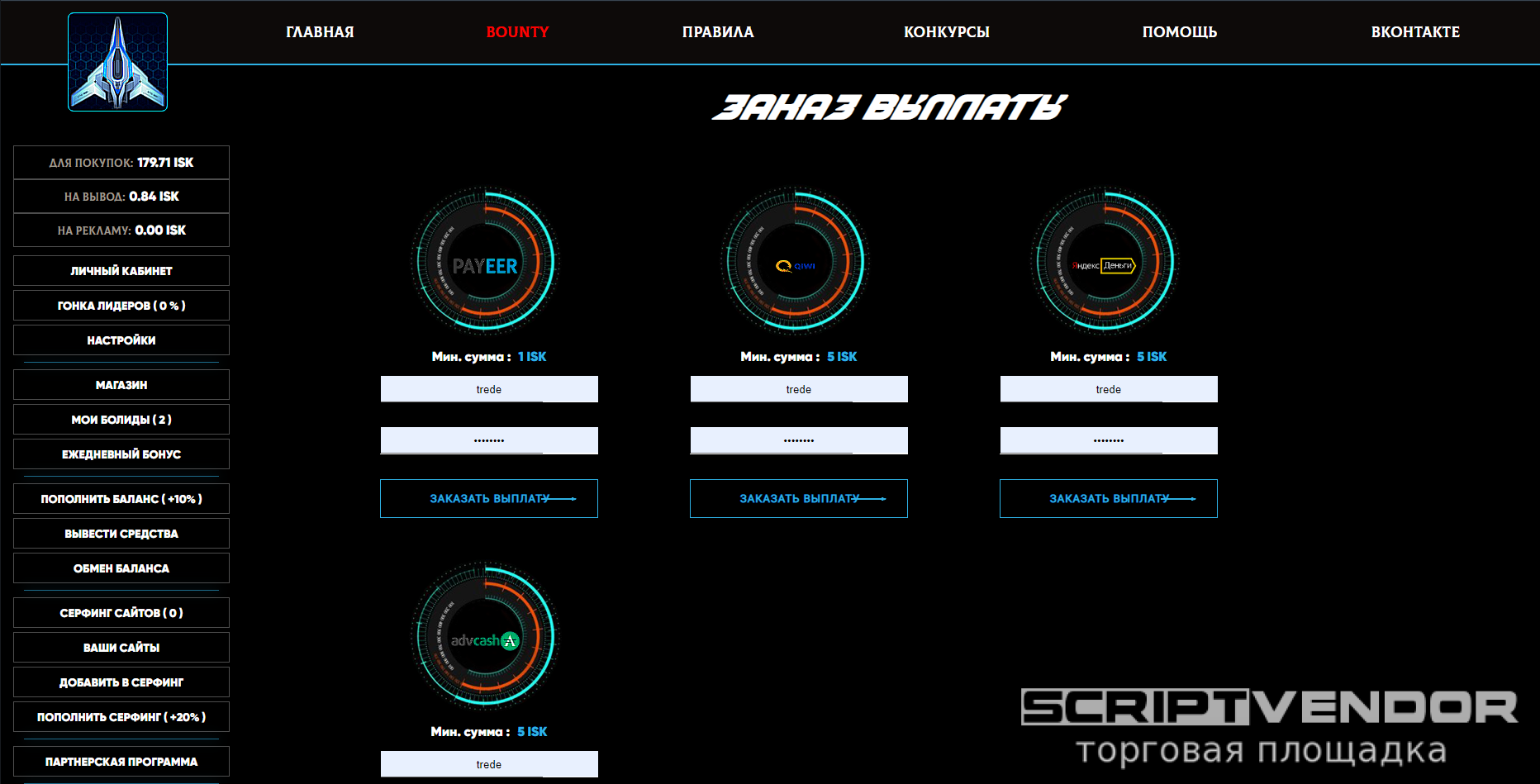Focus the PAYEER password field
Image resolution: width=1540 pixels, height=784 pixels.
point(489,440)
